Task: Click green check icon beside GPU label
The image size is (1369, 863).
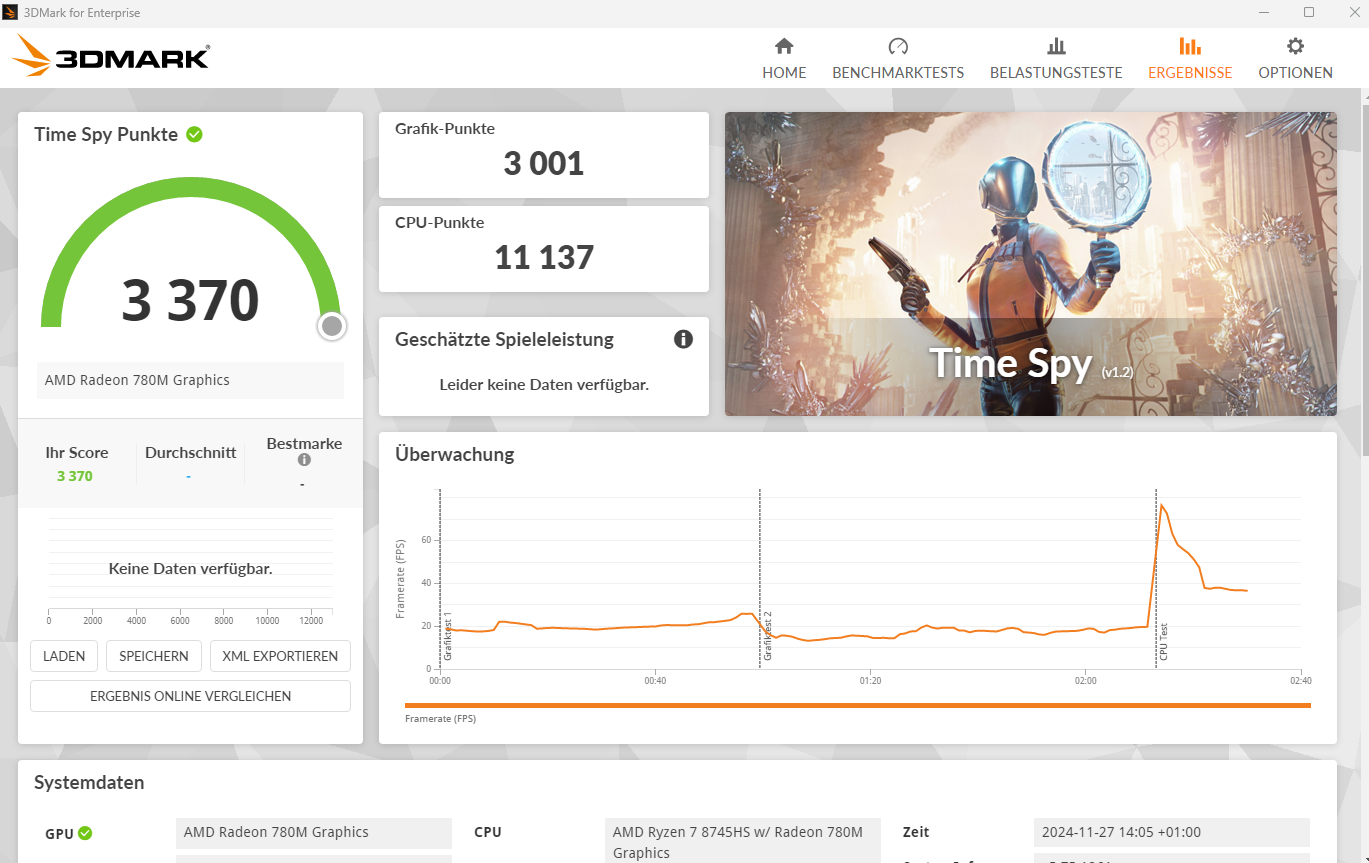Action: coord(86,833)
